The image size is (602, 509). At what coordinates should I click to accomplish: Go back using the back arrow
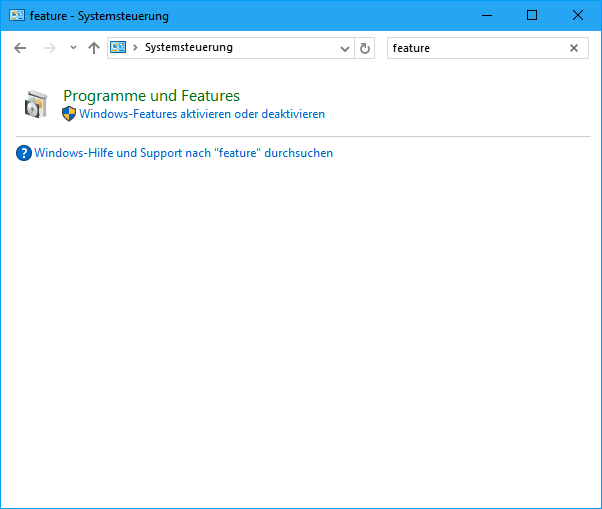click(x=20, y=48)
